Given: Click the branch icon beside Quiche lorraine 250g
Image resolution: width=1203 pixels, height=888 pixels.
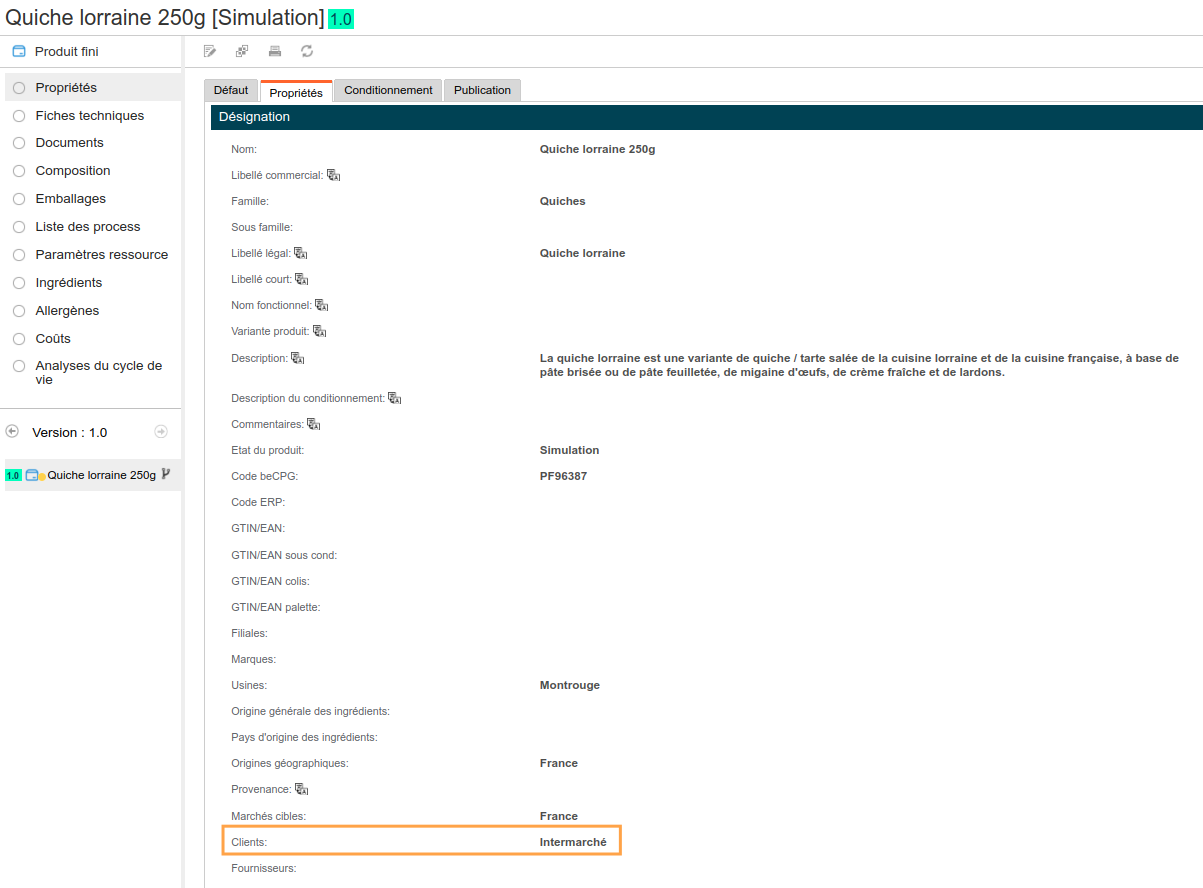Looking at the screenshot, I should pos(166,474).
